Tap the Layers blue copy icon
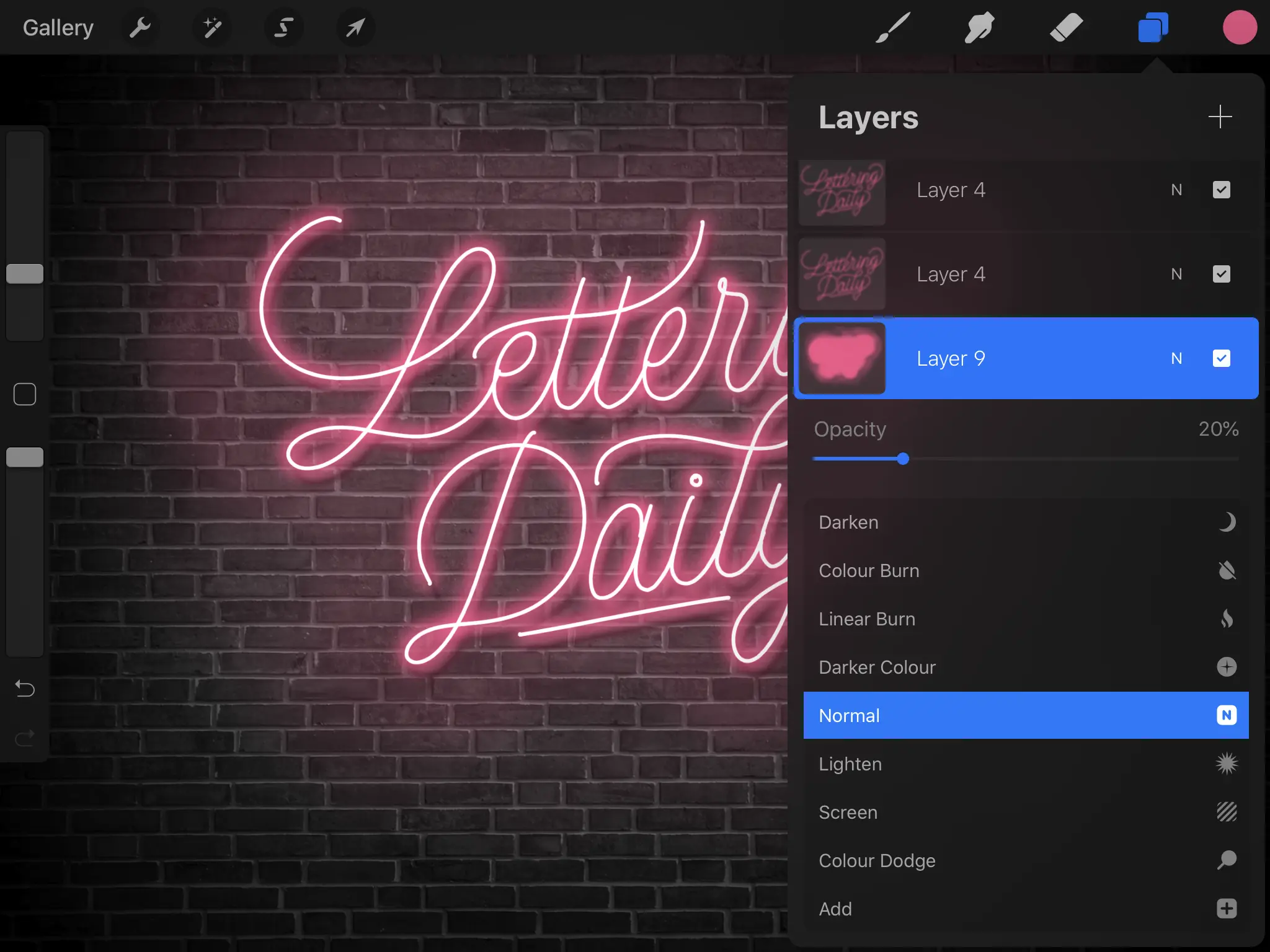 point(1152,27)
